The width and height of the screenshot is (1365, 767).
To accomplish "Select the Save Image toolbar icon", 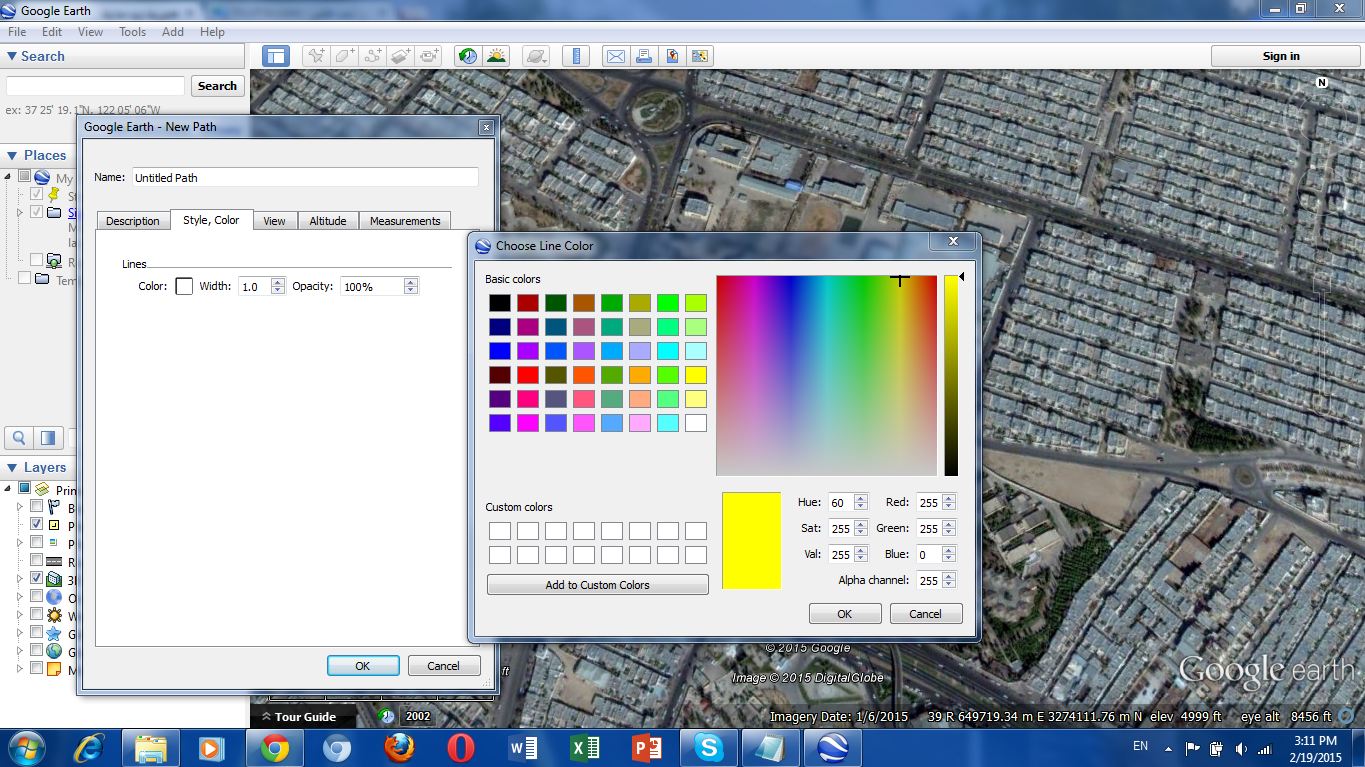I will 672,56.
